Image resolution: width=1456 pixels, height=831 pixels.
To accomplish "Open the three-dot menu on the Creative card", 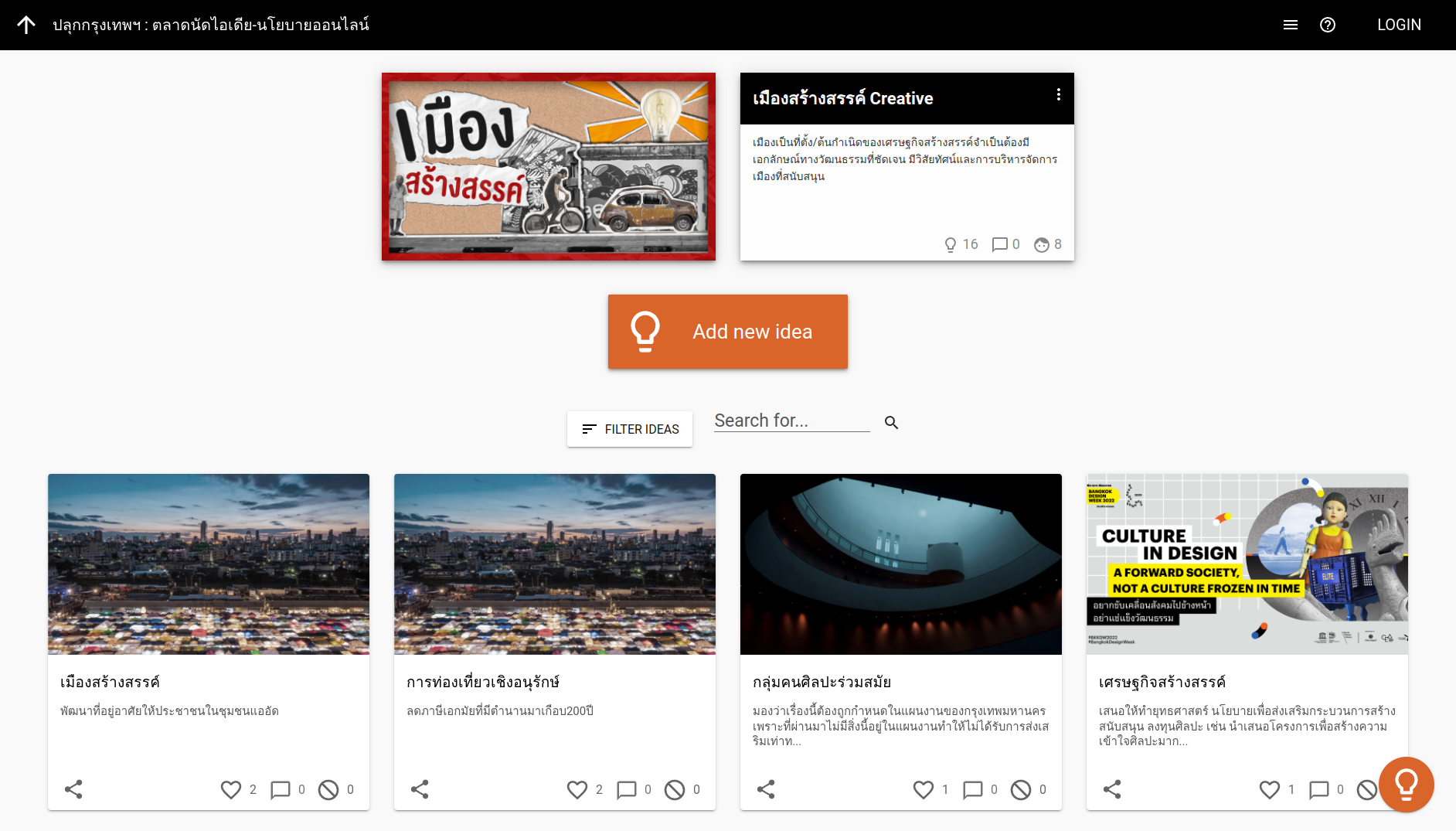I will click(x=1058, y=94).
